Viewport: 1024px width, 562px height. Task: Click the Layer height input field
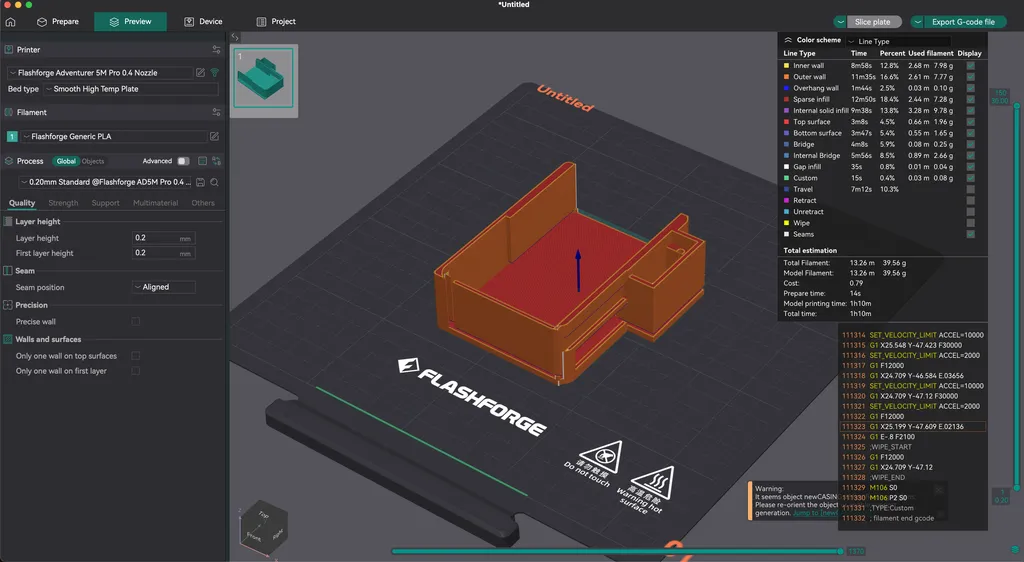tap(163, 238)
